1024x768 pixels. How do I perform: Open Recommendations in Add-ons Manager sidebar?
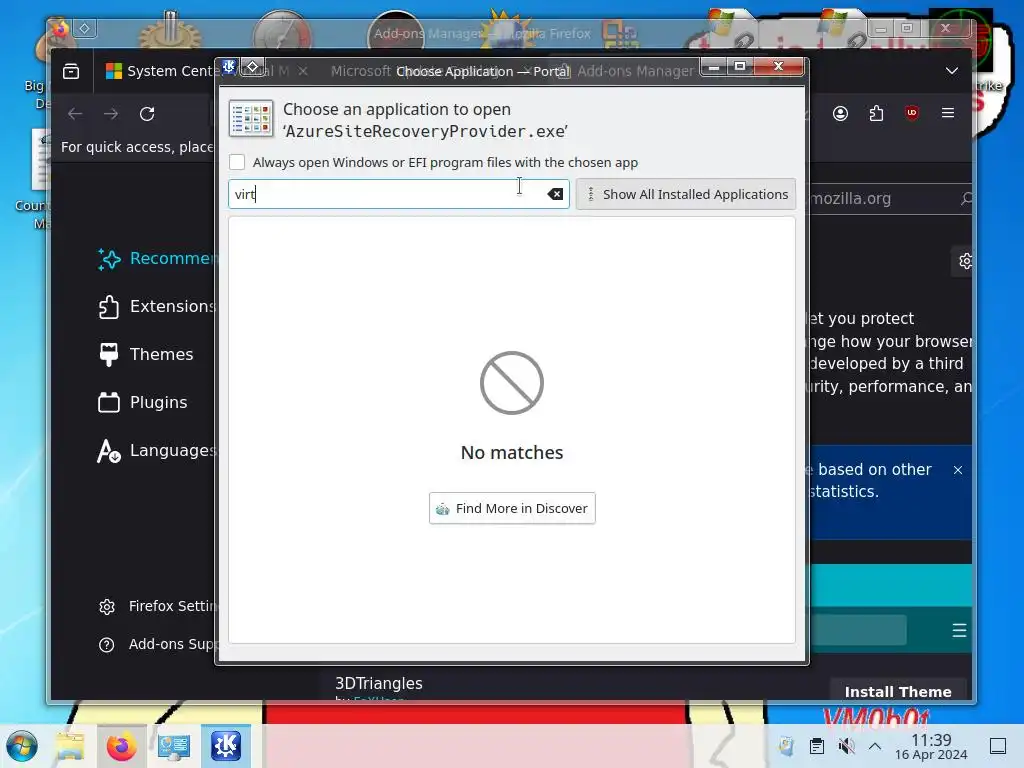(x=157, y=259)
